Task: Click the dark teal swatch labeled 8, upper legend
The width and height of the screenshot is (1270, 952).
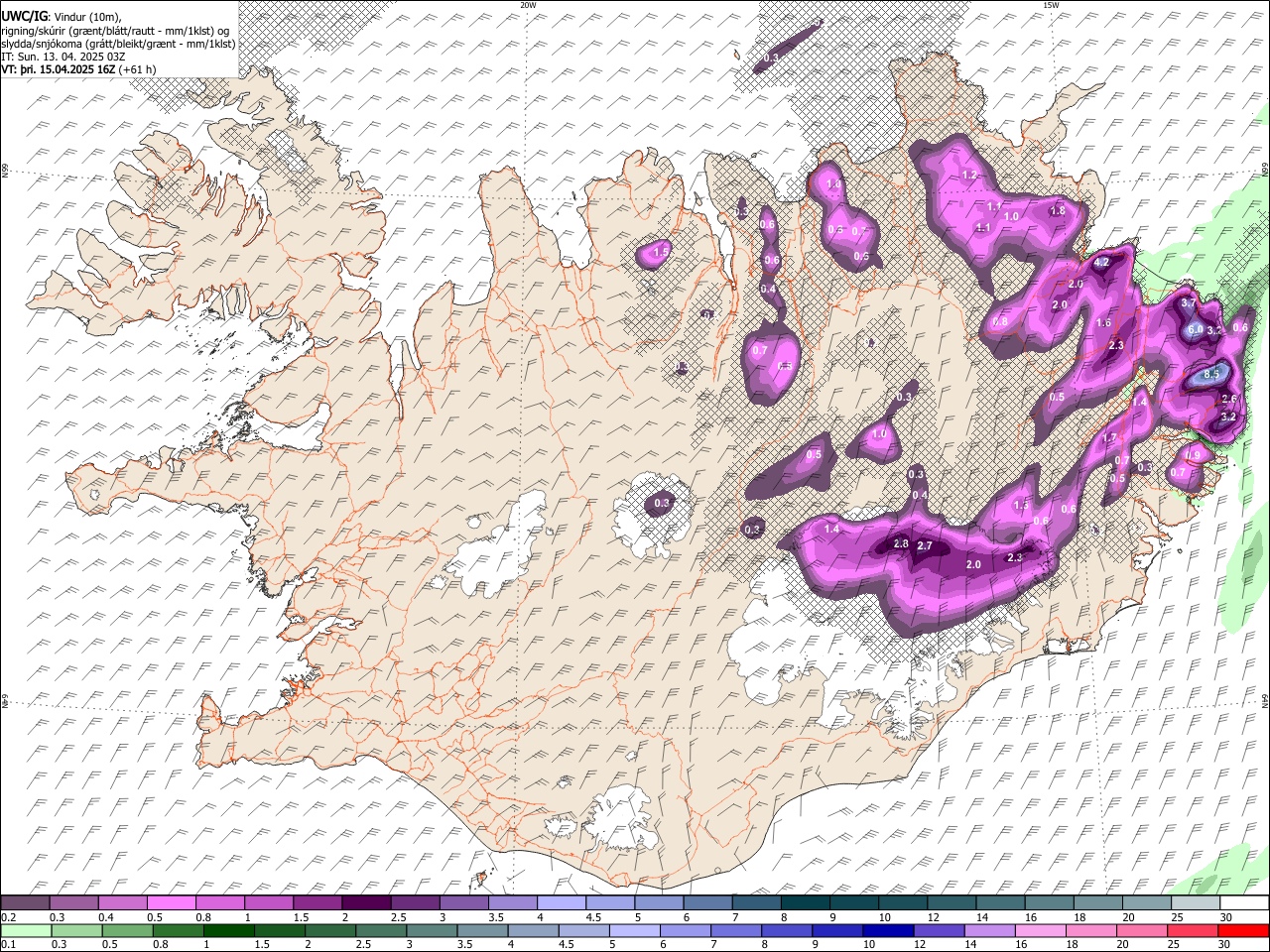Action: 805,903
